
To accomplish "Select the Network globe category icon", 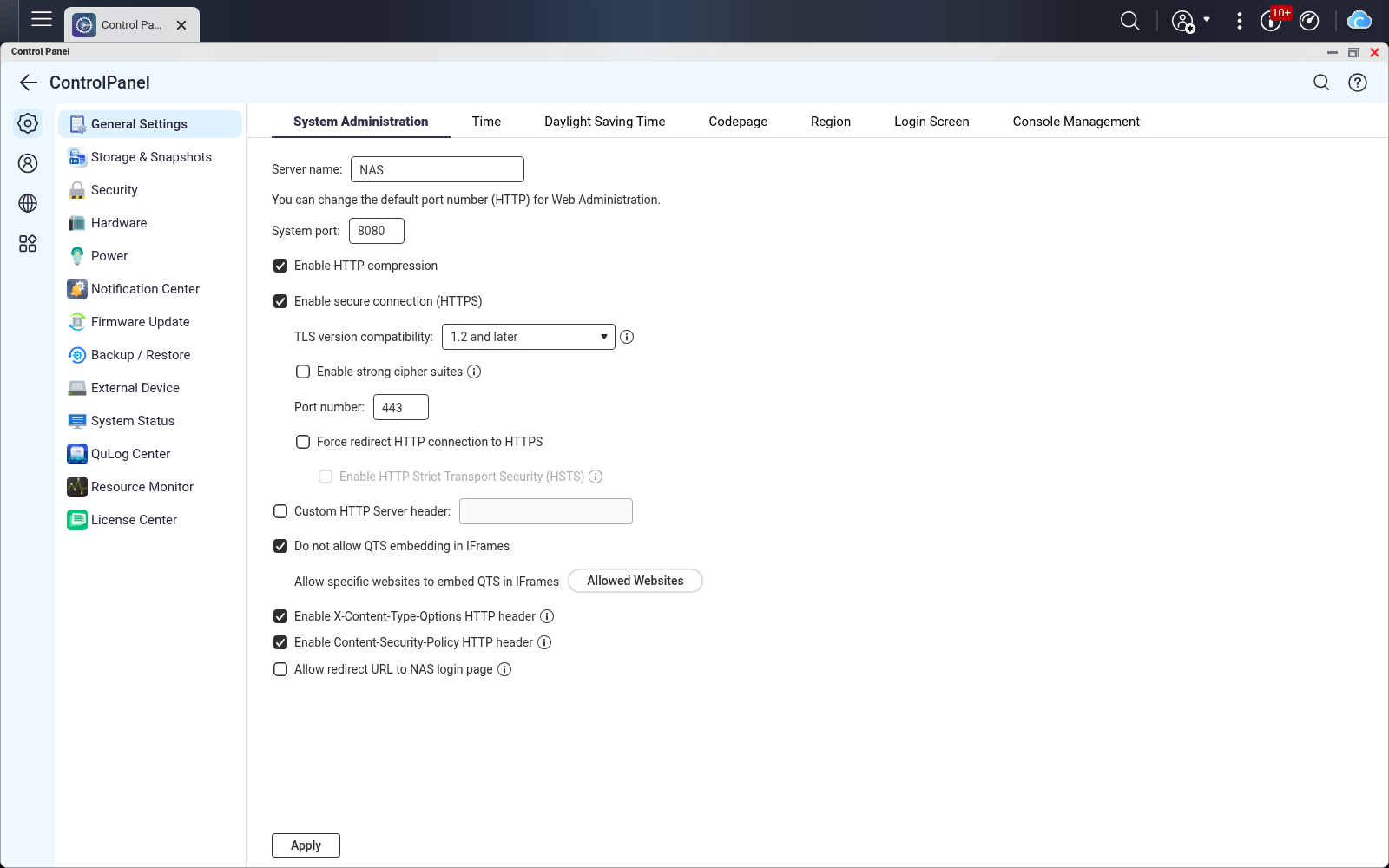I will click(28, 203).
